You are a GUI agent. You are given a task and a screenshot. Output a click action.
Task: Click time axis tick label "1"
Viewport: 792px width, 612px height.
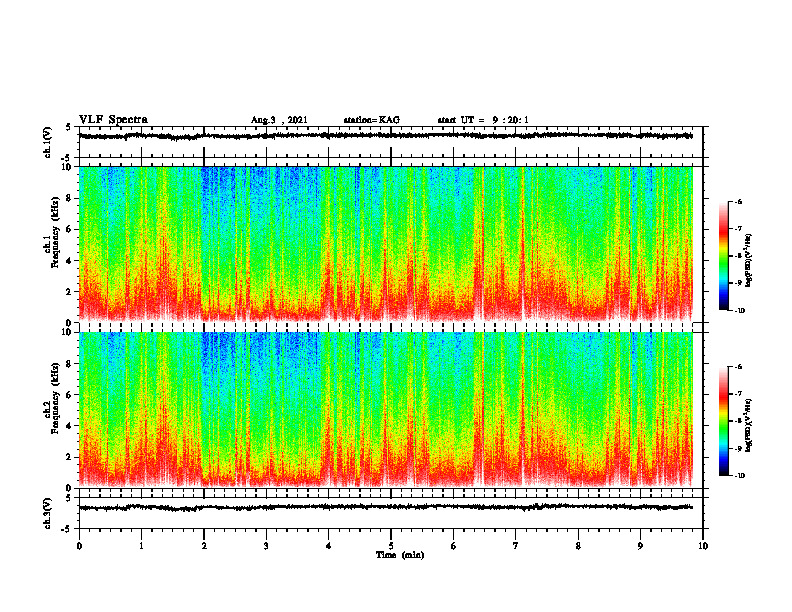pos(141,546)
